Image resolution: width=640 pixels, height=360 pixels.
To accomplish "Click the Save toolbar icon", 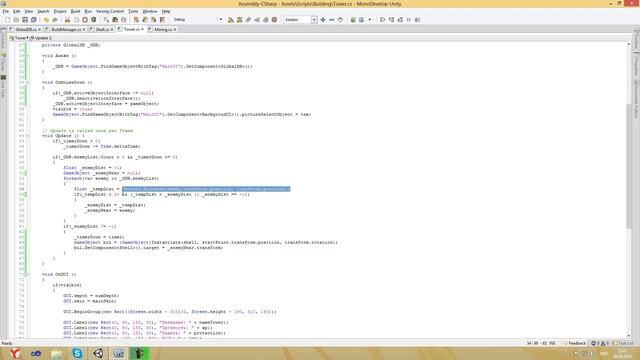I will (25, 20).
